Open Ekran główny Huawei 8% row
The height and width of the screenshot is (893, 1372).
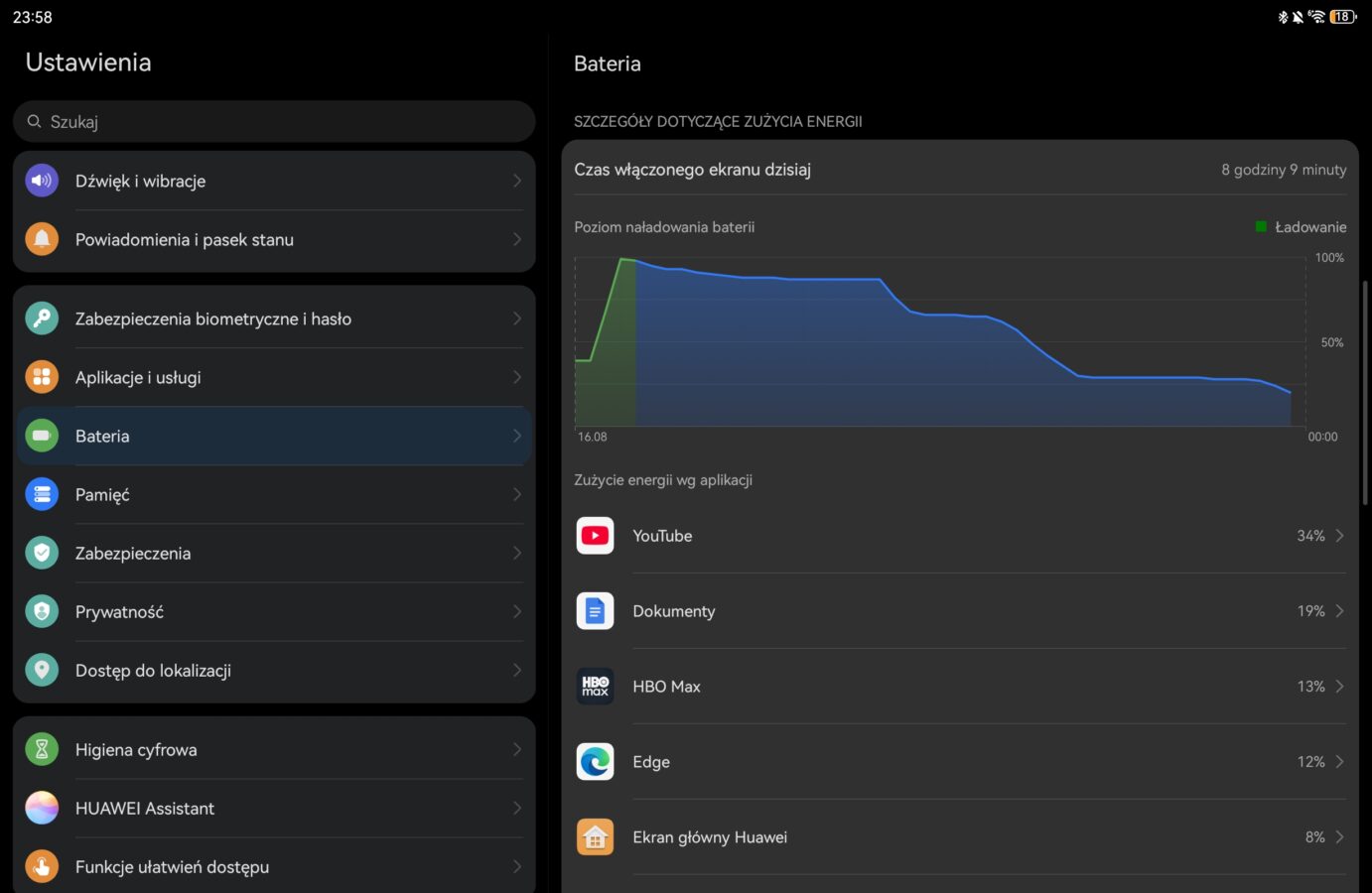pos(960,837)
